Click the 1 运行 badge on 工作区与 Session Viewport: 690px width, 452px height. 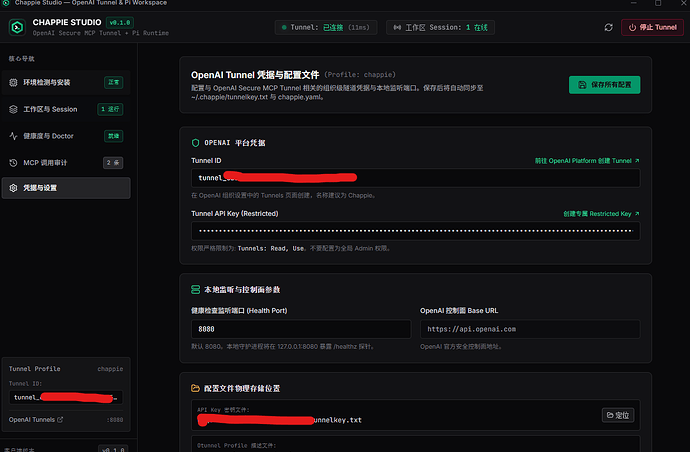[x=110, y=109]
